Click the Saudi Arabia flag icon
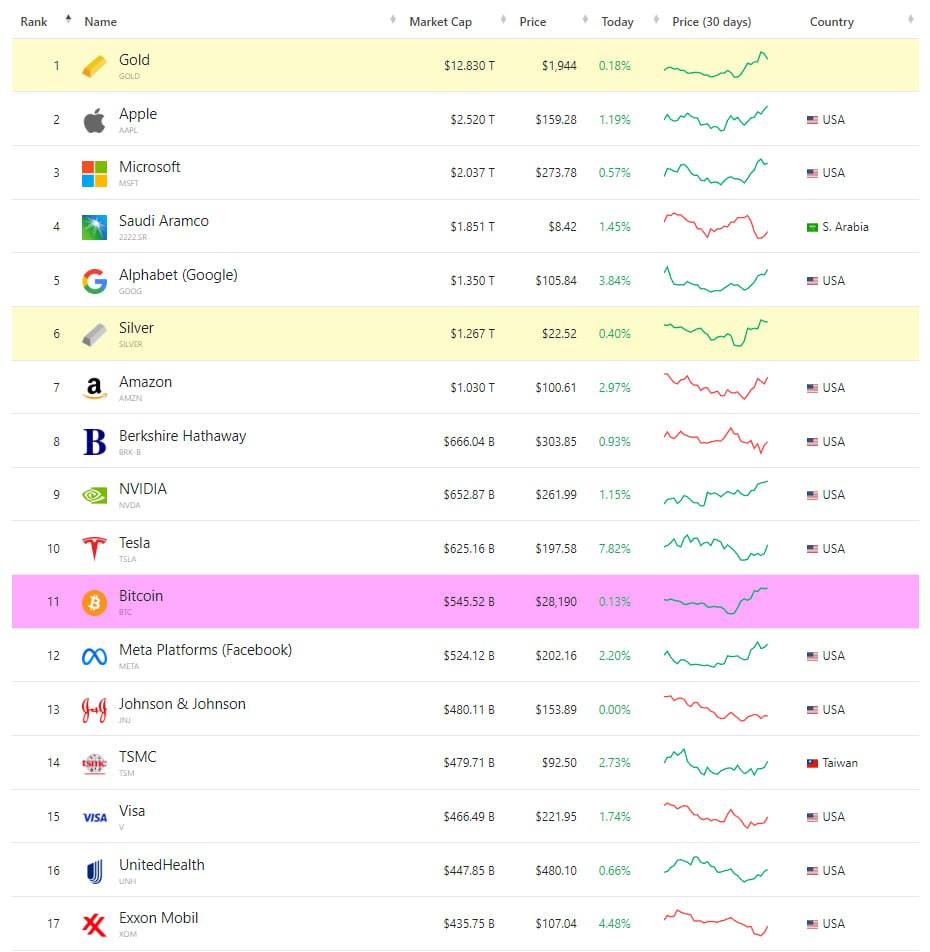This screenshot has height=952, width=930. point(812,228)
